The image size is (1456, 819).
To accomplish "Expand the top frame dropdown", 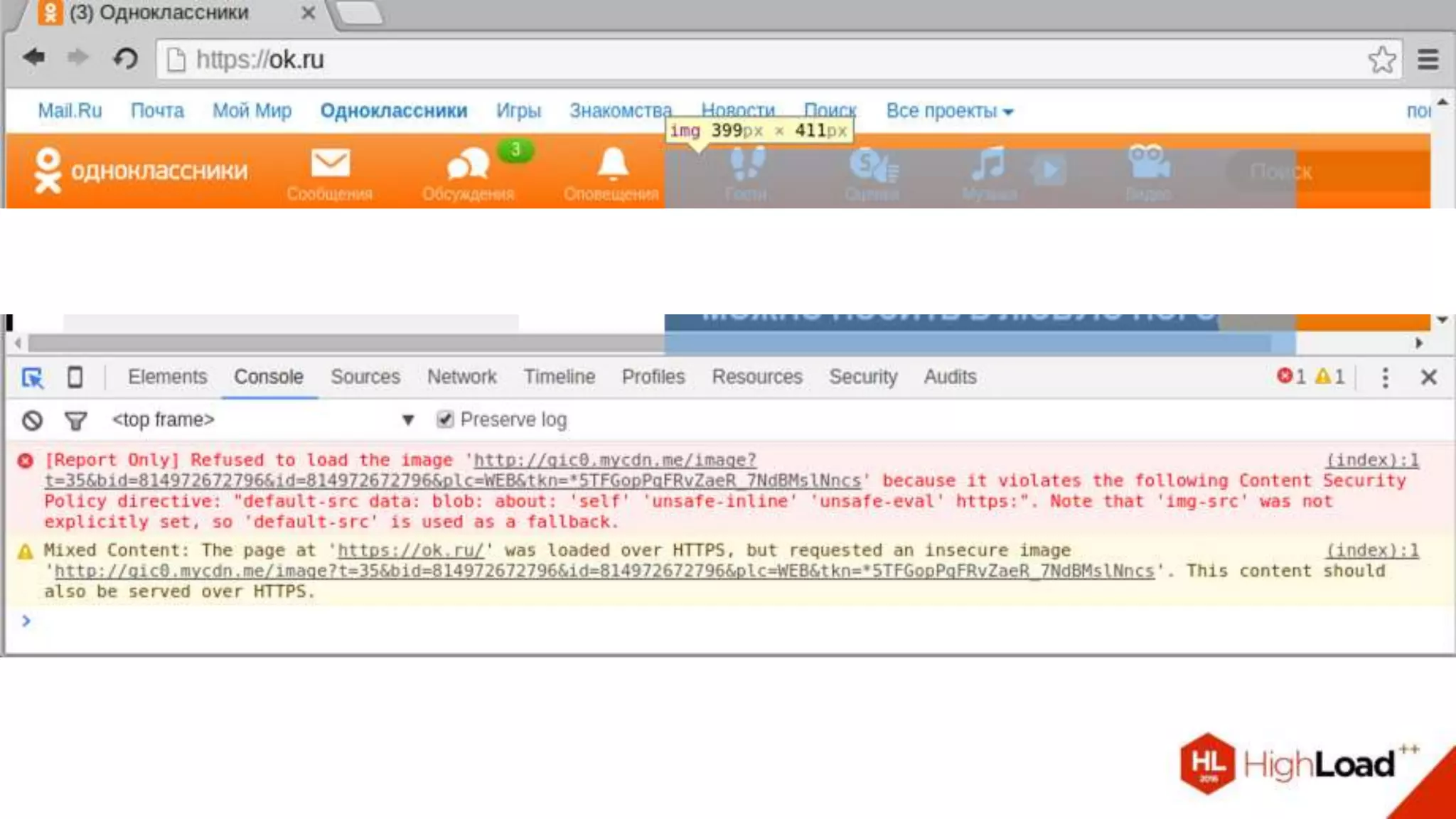I will (407, 419).
